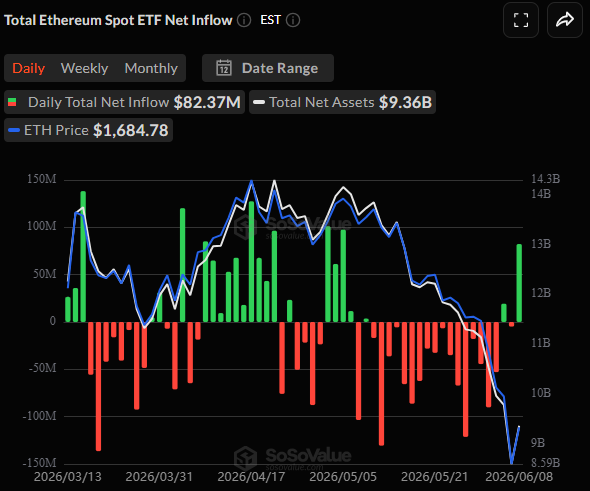This screenshot has height=491, width=590.
Task: Click the -150M left axis label
Action: (x=39, y=463)
